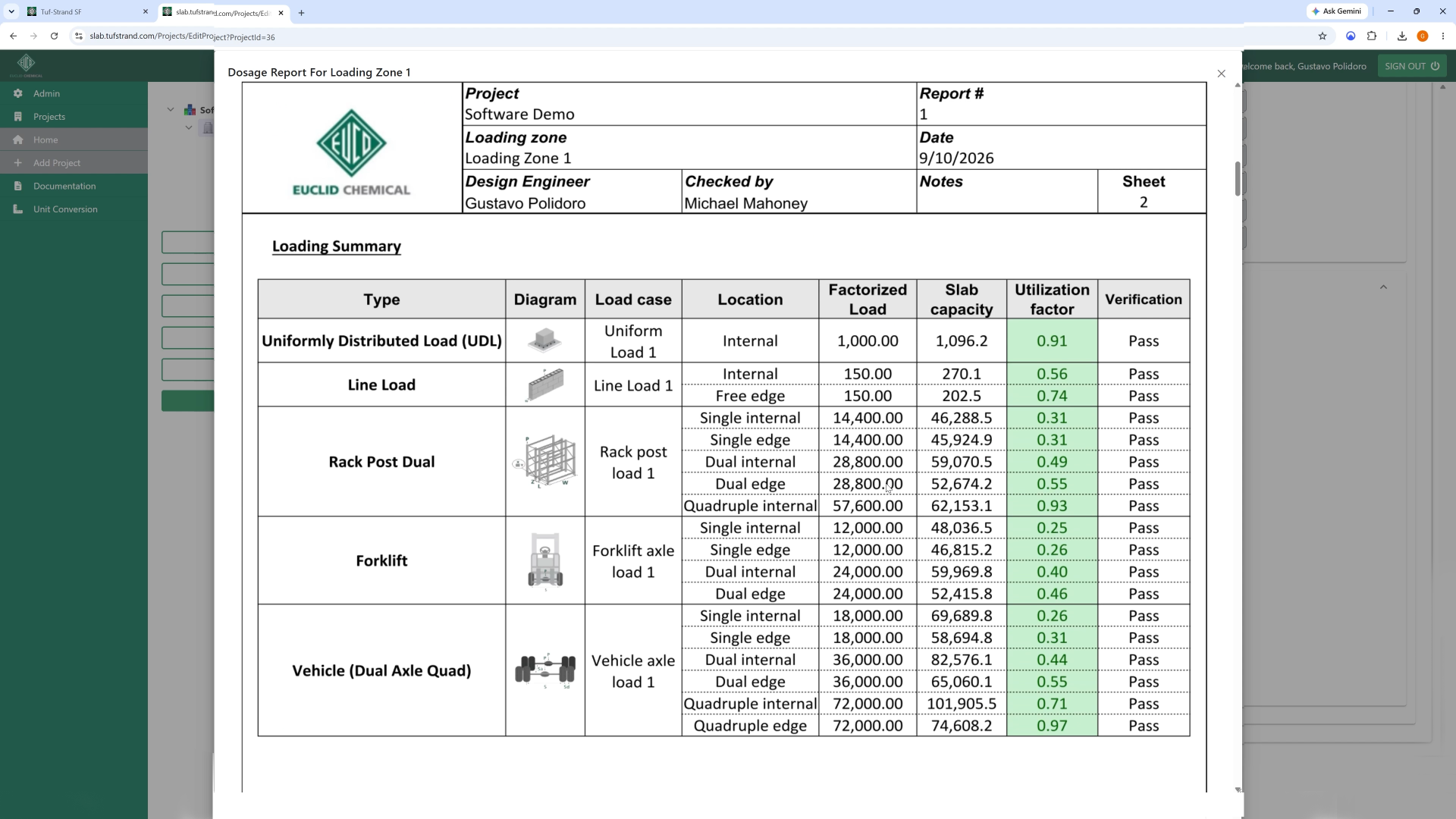Collapse the right panel chevron
The image size is (1456, 819).
[1383, 287]
